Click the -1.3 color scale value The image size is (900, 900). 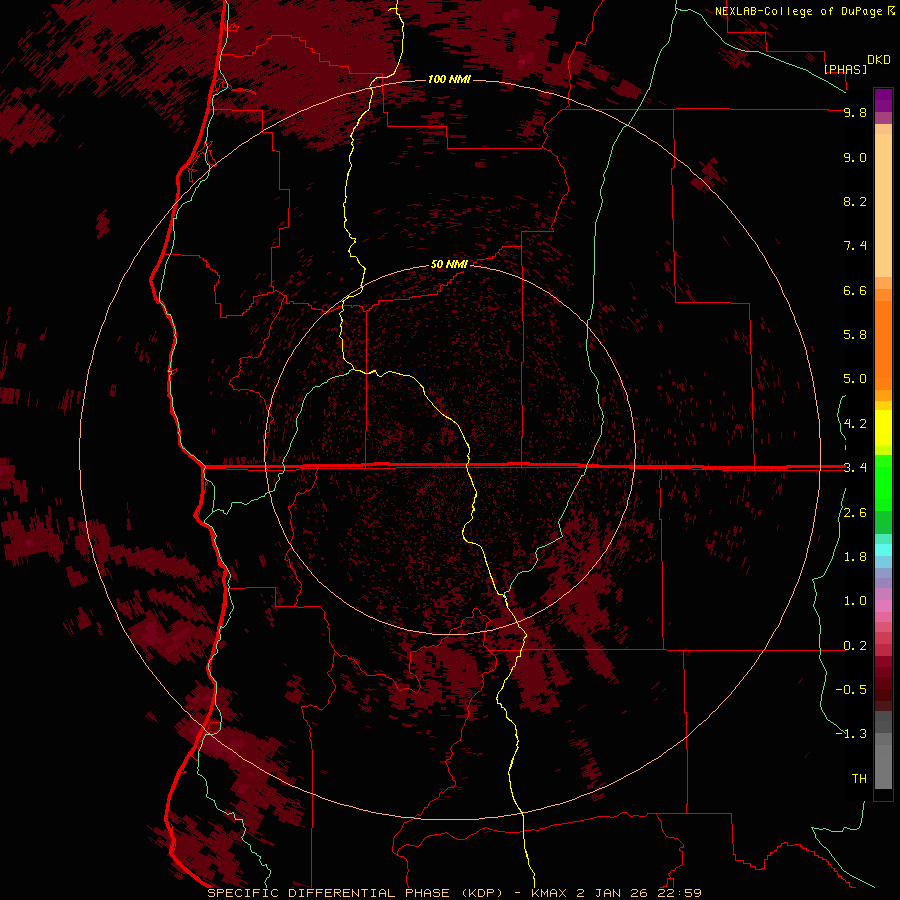pyautogui.click(x=851, y=734)
